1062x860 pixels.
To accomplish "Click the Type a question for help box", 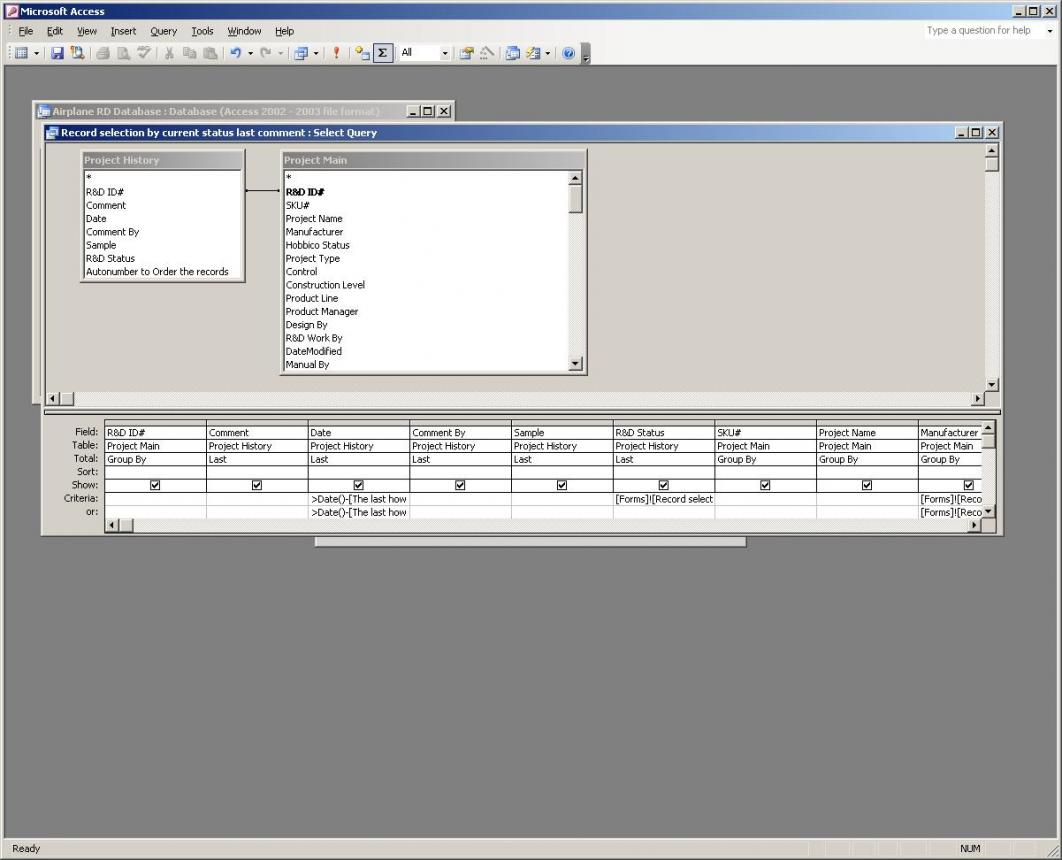I will click(983, 30).
